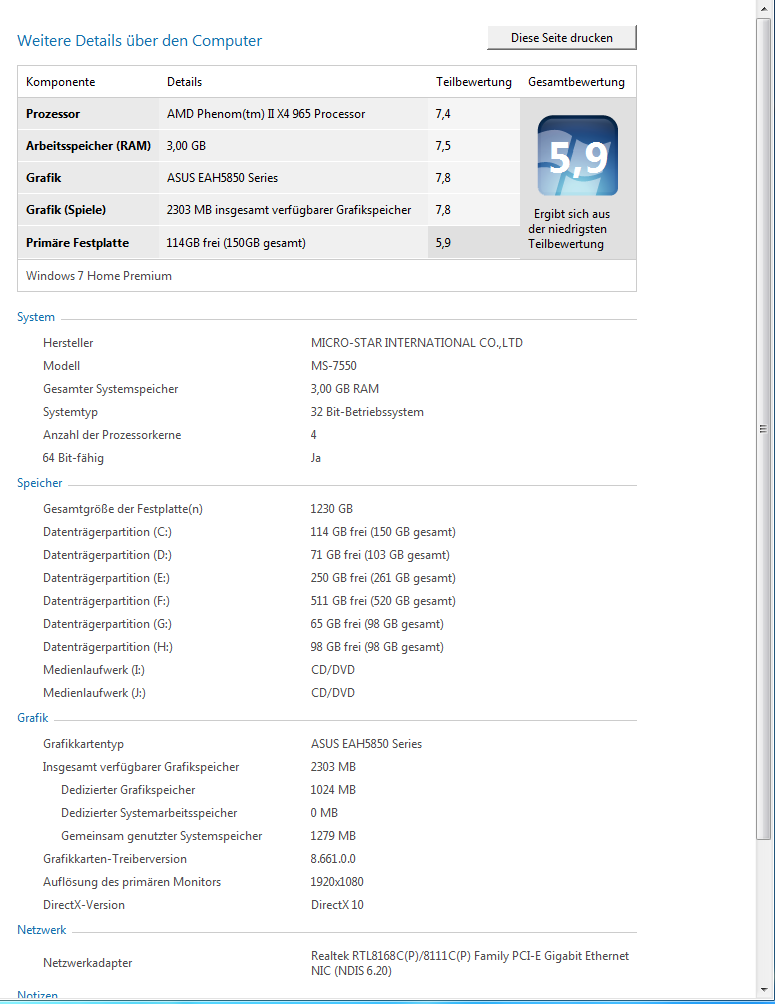Click the 5,9 Windows Experience Index badge

(578, 156)
